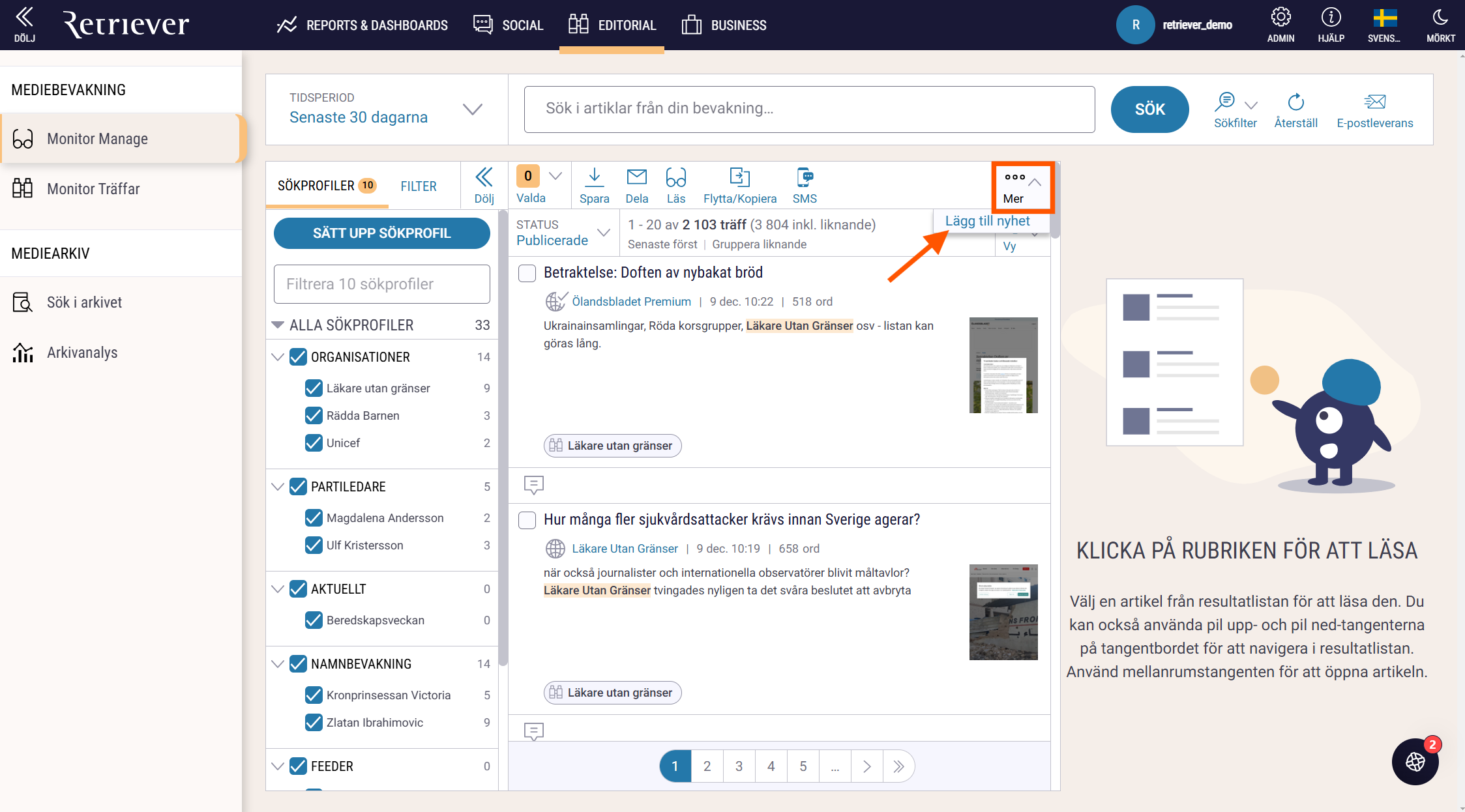Open the Retriever logo home link
Viewport: 1465px width, 812px height.
point(126,24)
